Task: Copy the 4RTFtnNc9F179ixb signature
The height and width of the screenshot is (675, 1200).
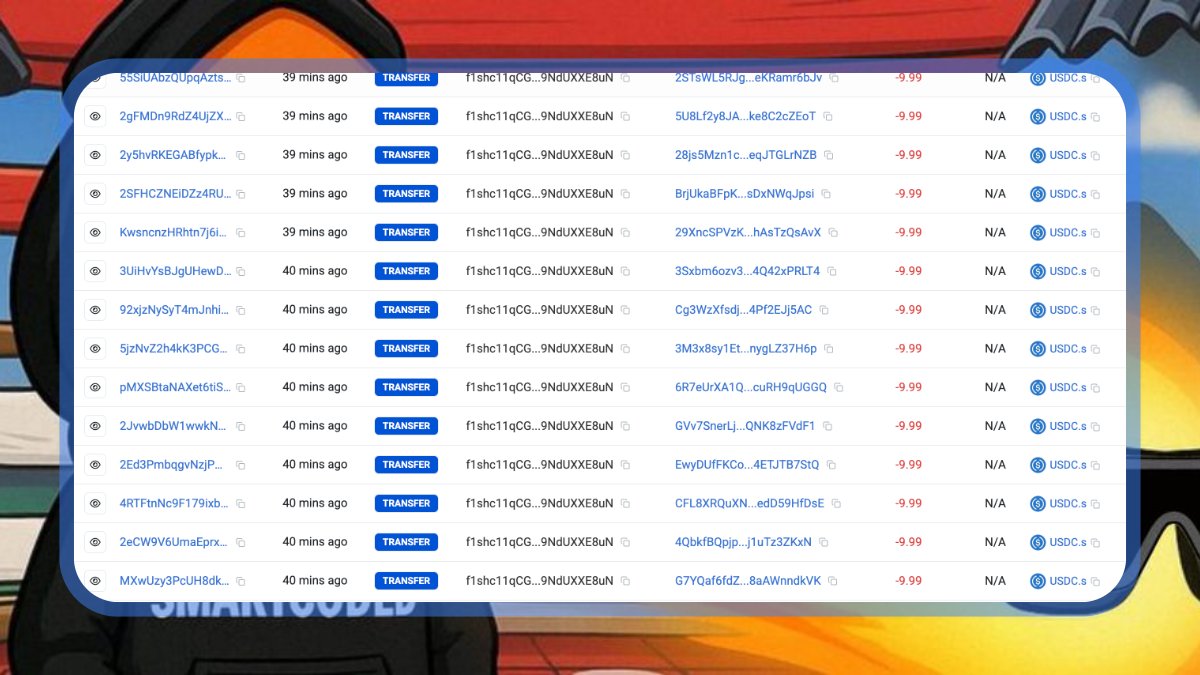Action: [x=241, y=504]
